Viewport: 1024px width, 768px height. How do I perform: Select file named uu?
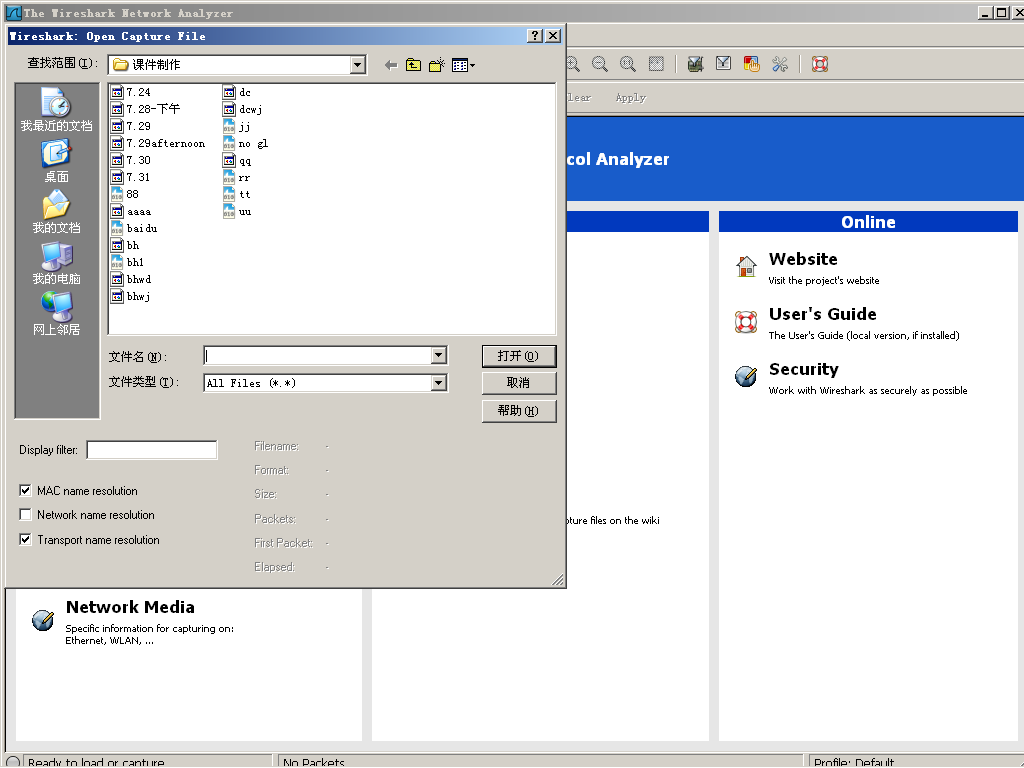point(238,211)
